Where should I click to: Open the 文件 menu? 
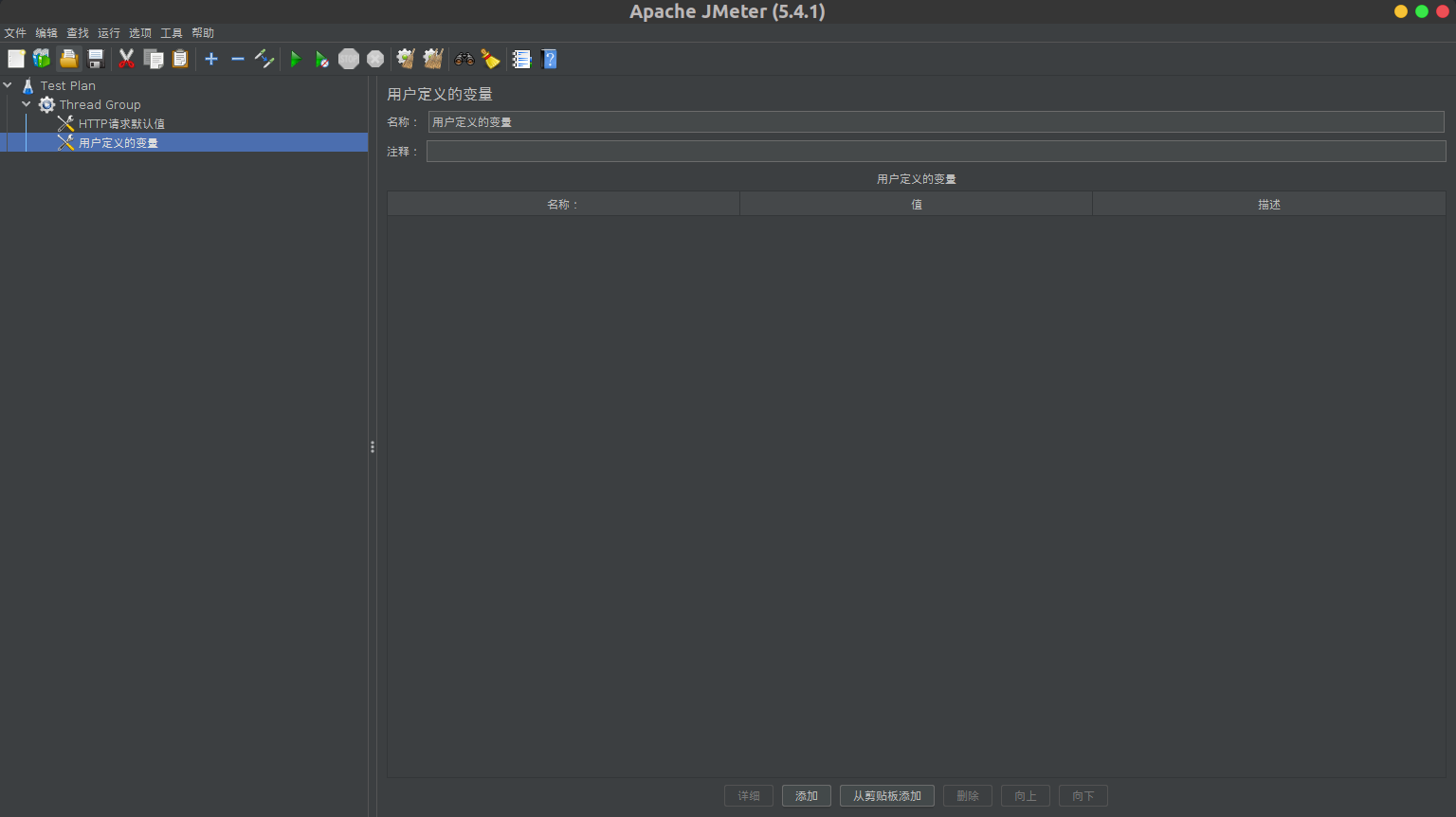[x=15, y=32]
